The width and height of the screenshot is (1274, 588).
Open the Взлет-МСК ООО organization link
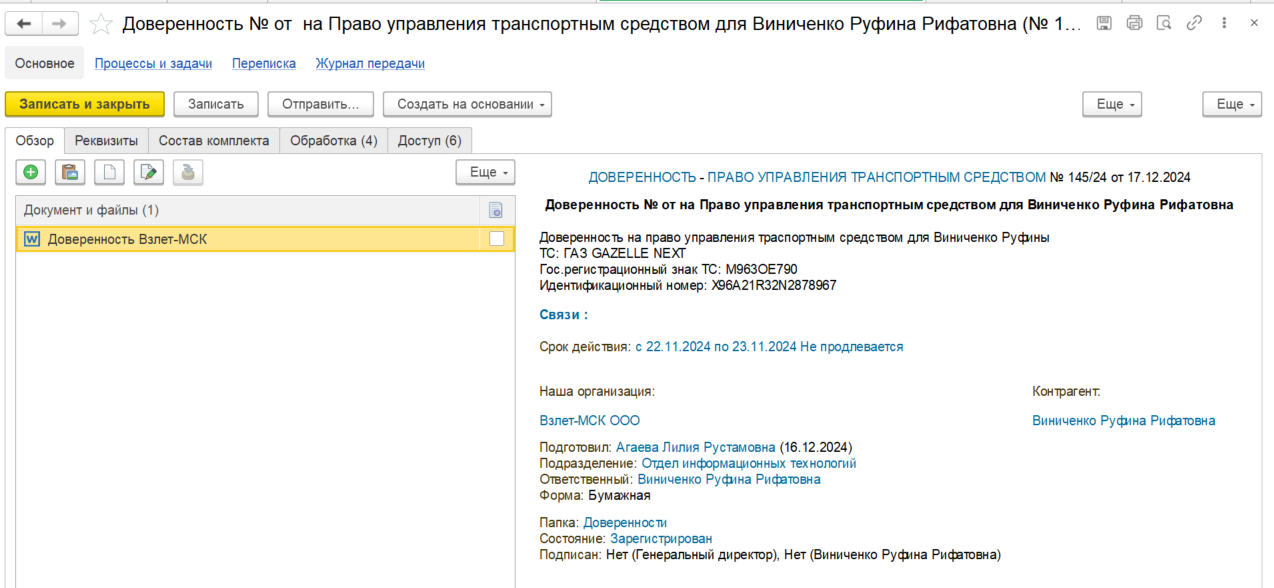click(x=590, y=421)
